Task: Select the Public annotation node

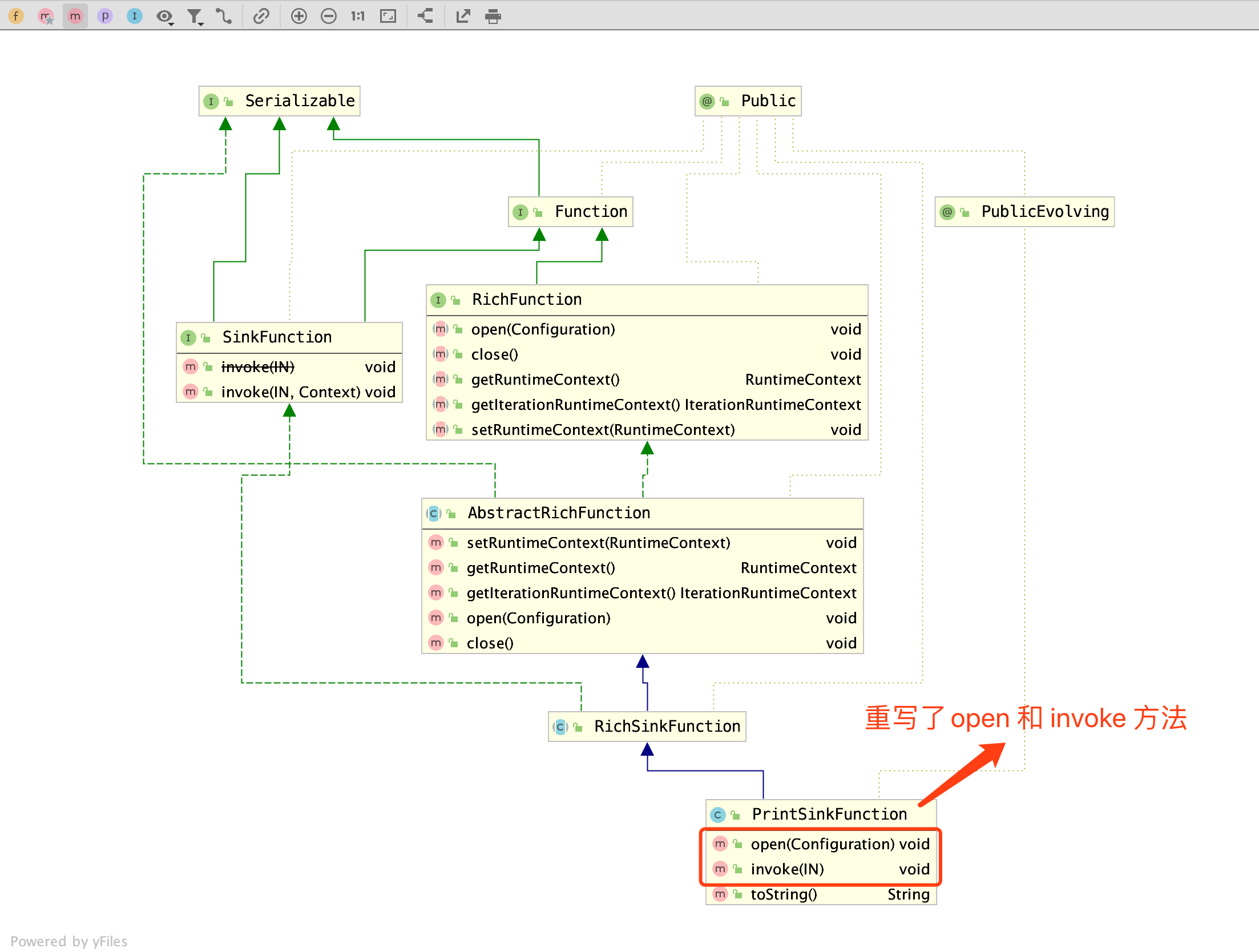Action: click(x=748, y=101)
